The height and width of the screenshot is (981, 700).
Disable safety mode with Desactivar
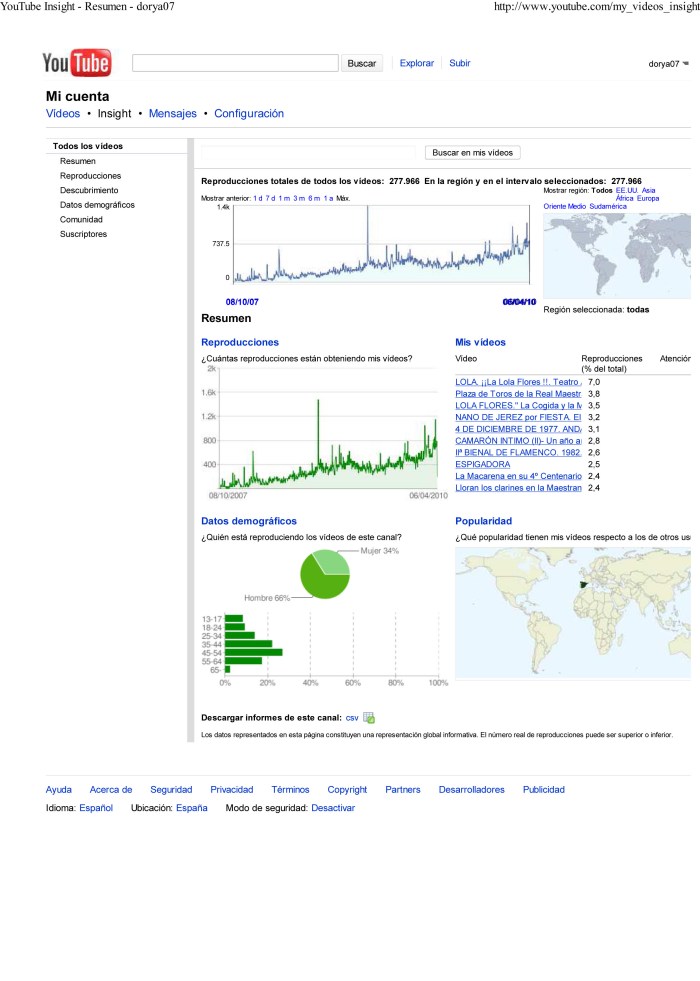pos(333,807)
